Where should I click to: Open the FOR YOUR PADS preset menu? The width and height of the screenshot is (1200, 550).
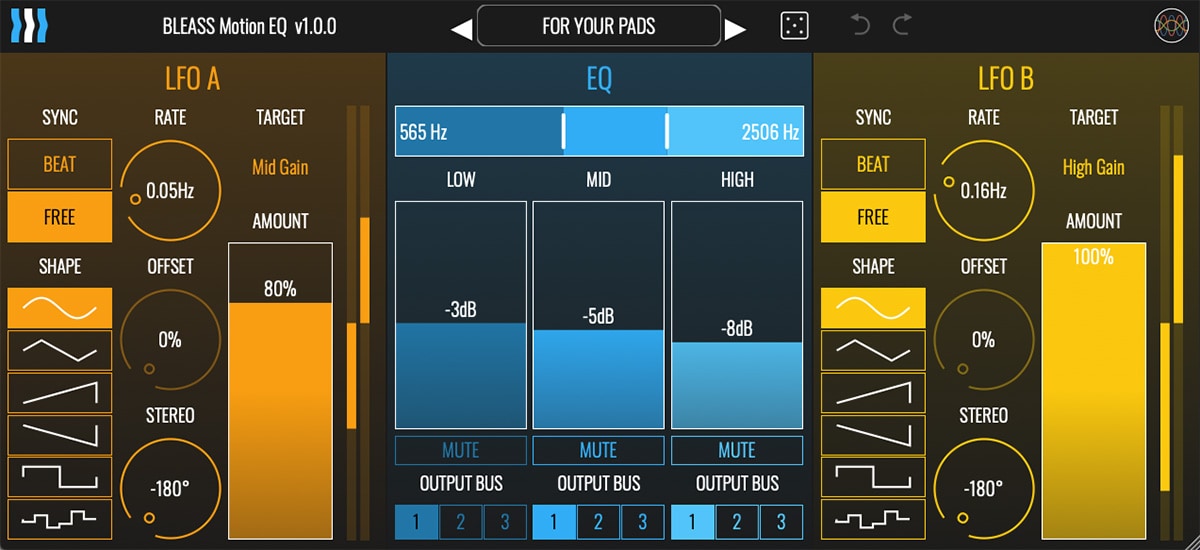pyautogui.click(x=598, y=26)
